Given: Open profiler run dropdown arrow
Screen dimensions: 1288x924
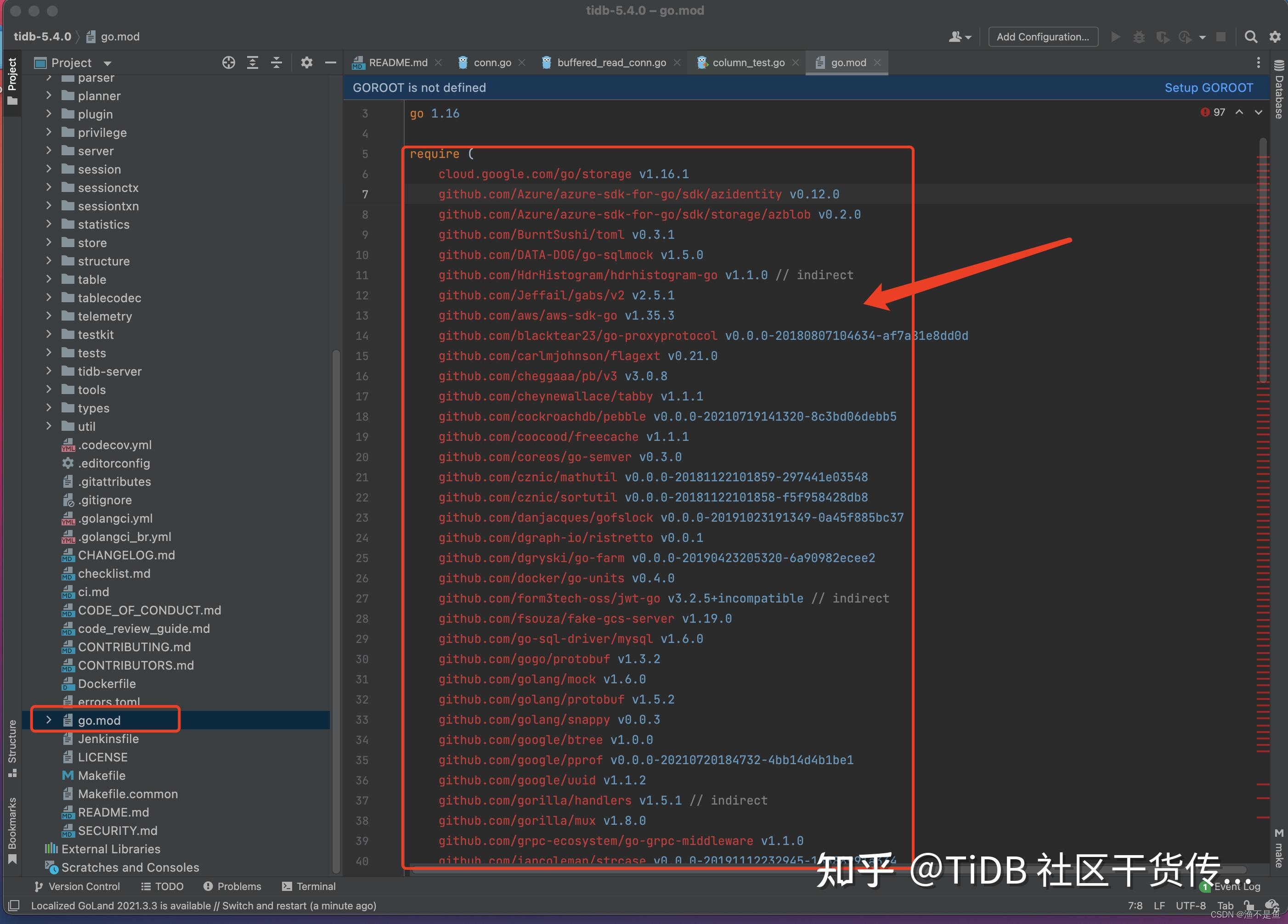Looking at the screenshot, I should 1202,38.
